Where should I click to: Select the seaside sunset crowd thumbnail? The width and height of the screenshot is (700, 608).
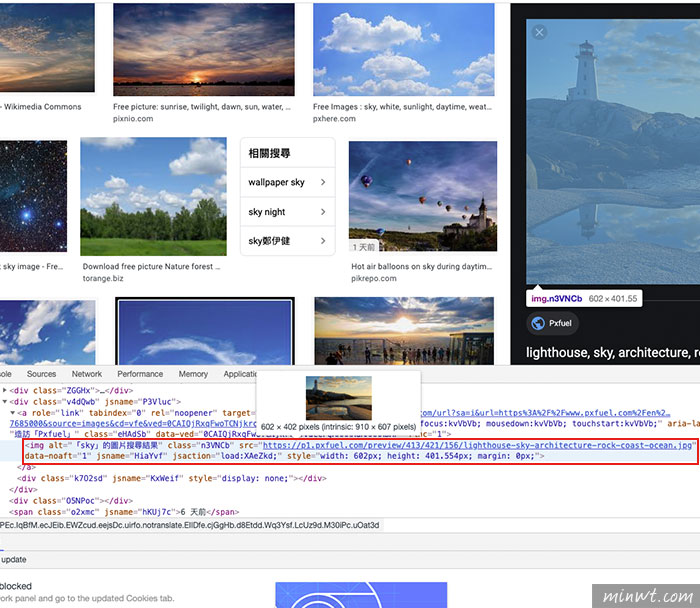click(x=404, y=331)
